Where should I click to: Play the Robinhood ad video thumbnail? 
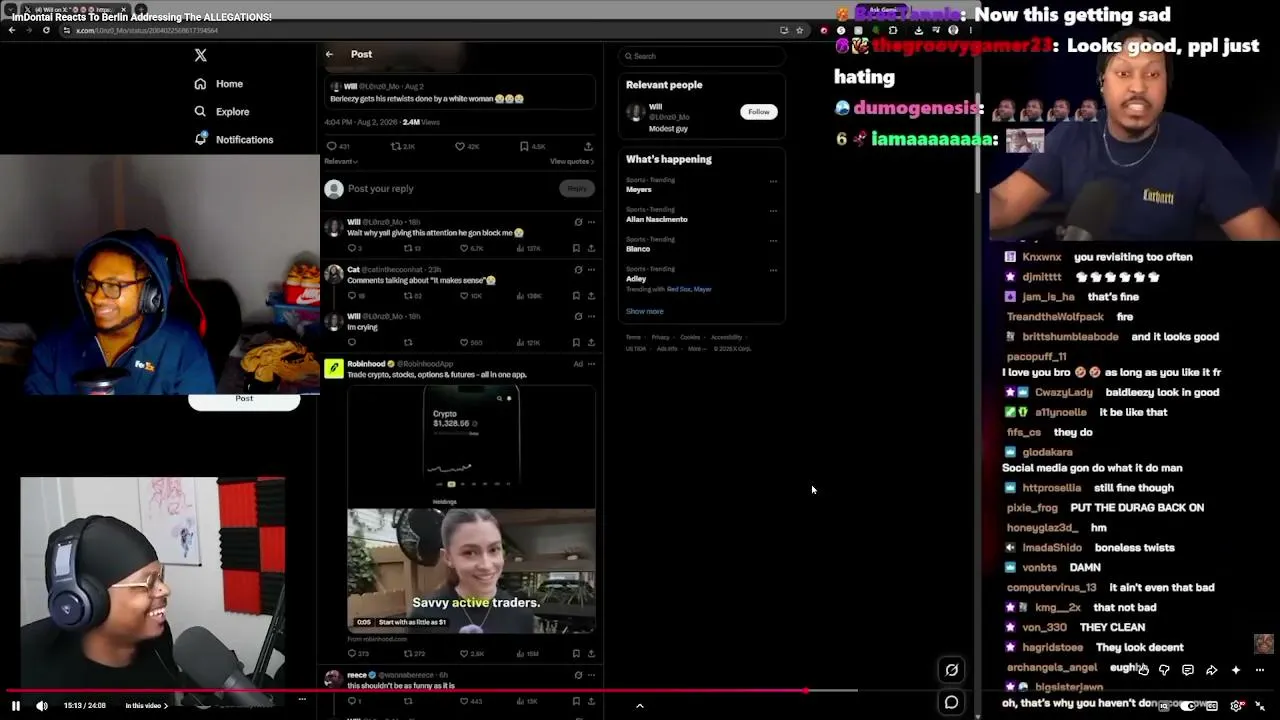(471, 570)
